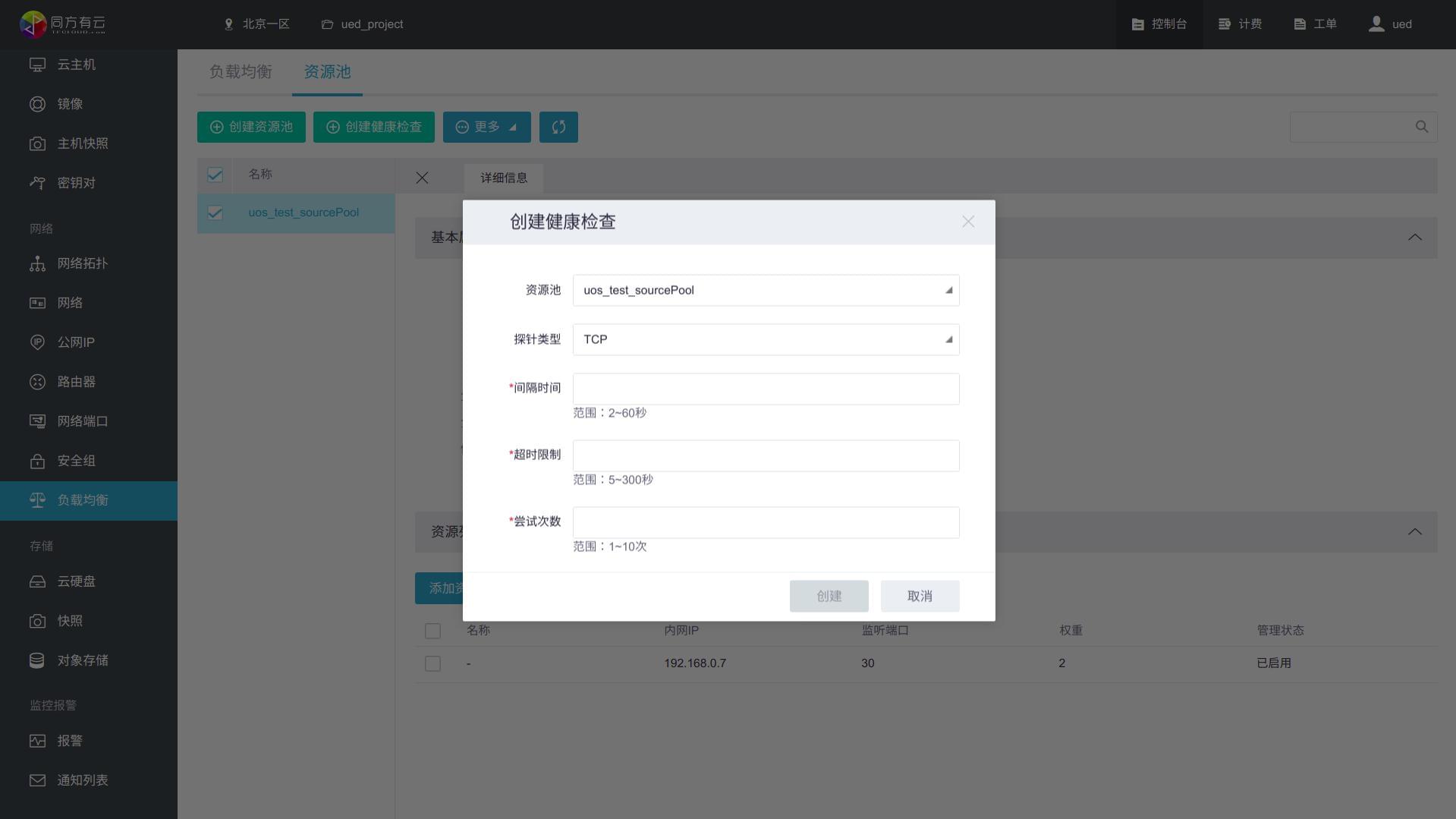Uncheck the uos_test_sourcePool row checkbox
The width and height of the screenshot is (1456, 819).
[x=215, y=213]
